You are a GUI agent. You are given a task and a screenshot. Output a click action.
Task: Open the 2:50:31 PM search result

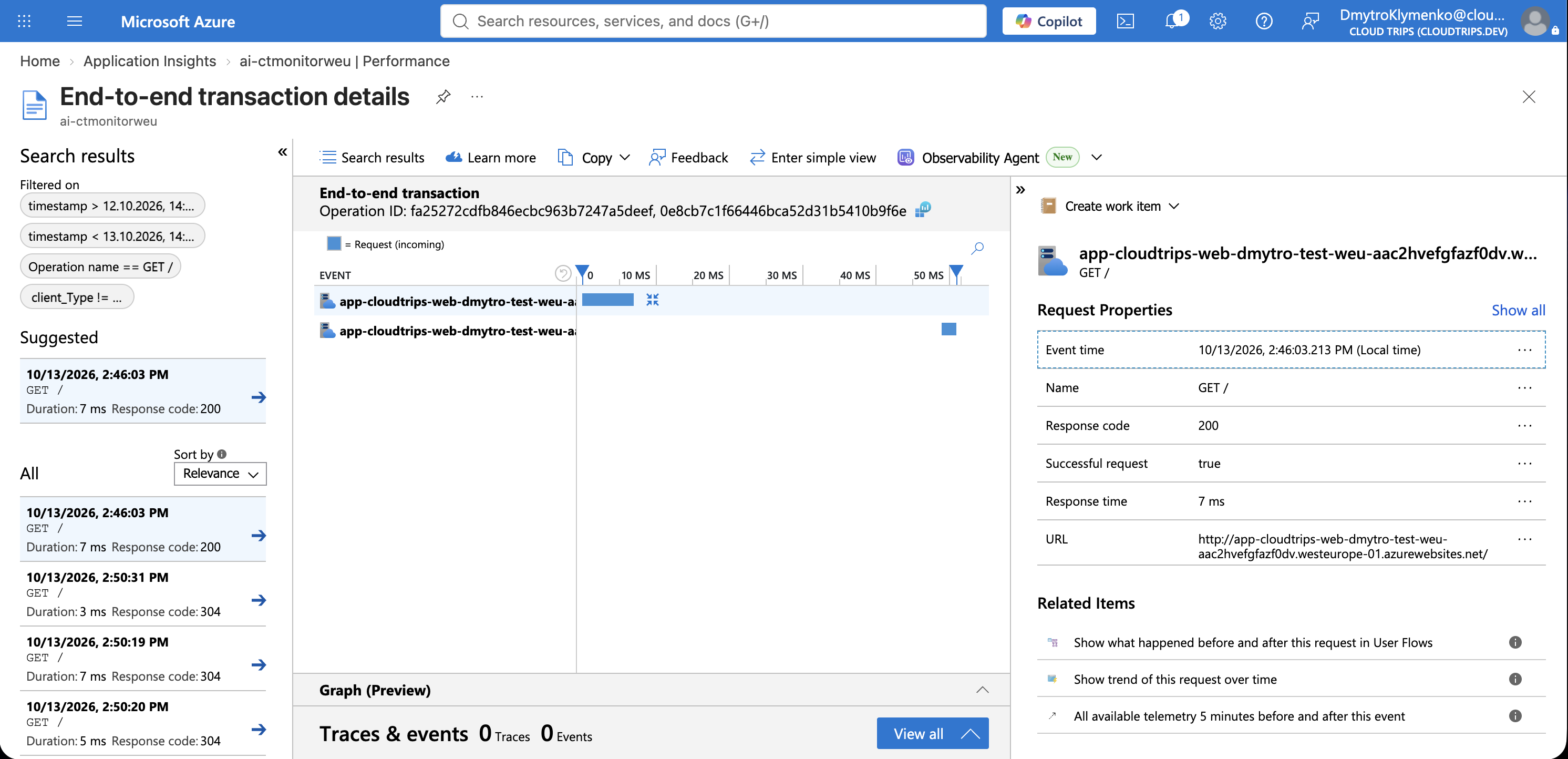tap(143, 594)
